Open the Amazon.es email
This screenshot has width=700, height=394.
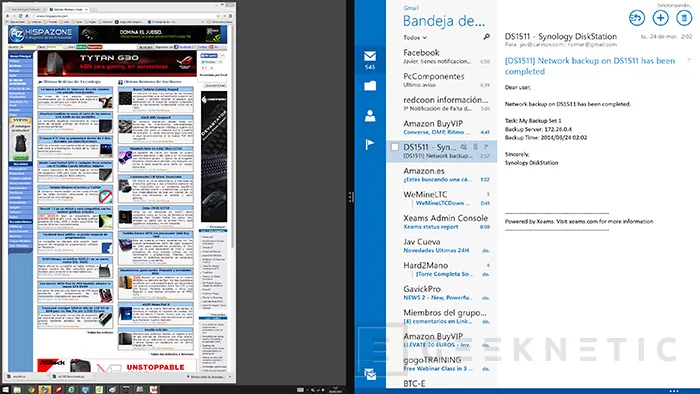click(x=442, y=174)
